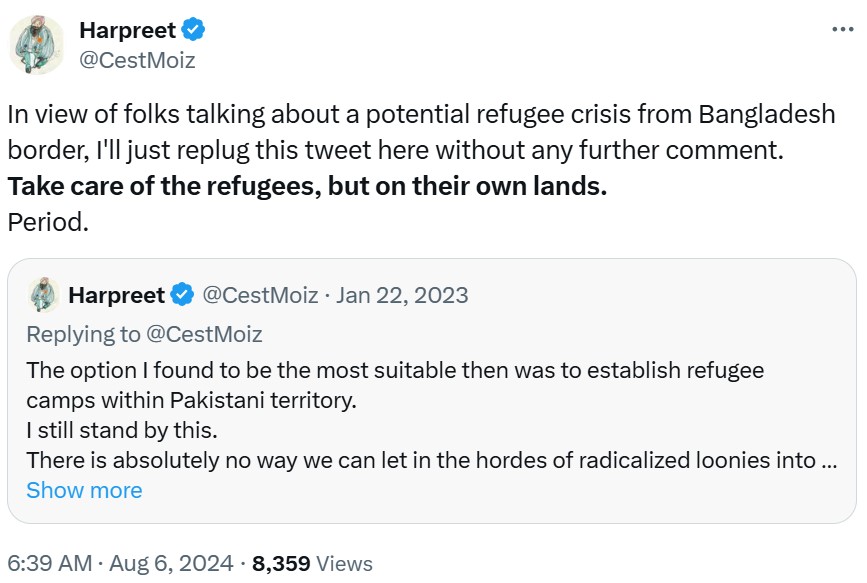Open the quoted tweet via 'The option I found' text
Image resolution: width=867 pixels, height=583 pixels.
coord(395,371)
